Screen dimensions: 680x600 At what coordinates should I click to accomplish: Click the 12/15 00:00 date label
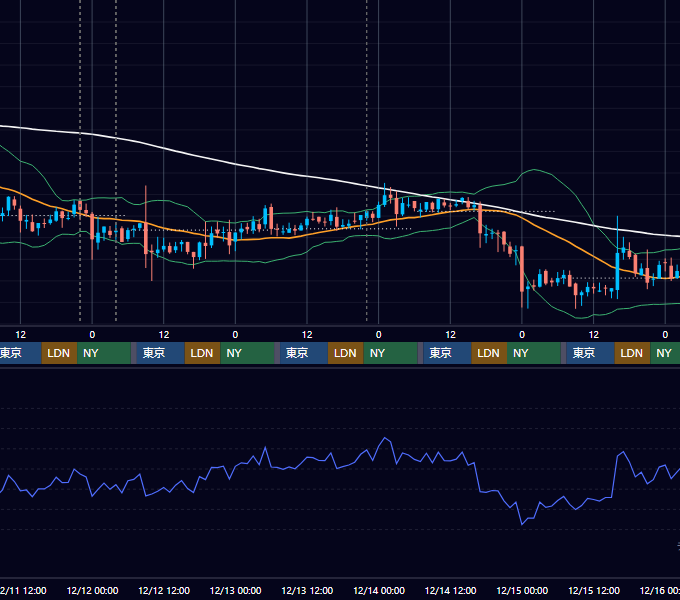click(x=522, y=590)
